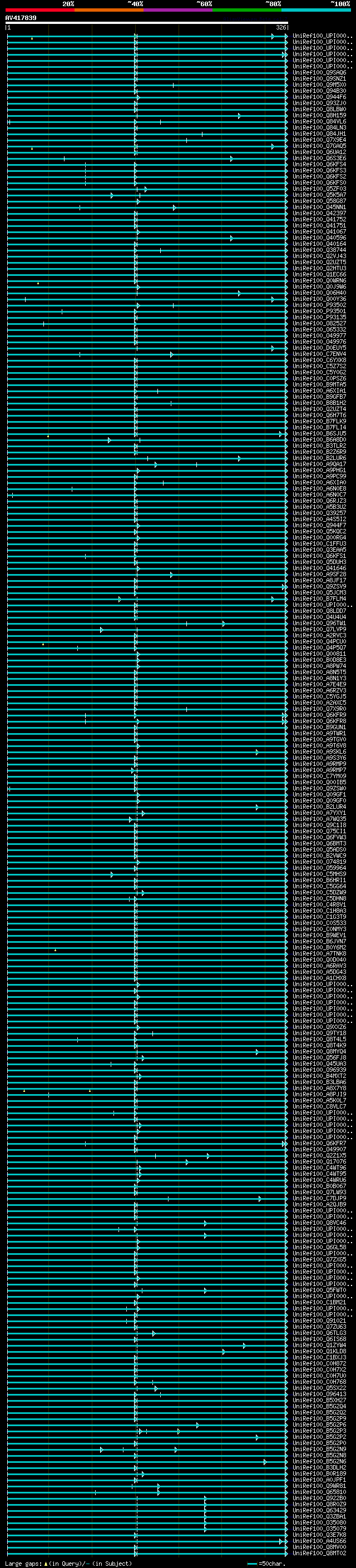Click the purple ~60% identity legend bar
356x1568 pixels.
[x=179, y=10]
